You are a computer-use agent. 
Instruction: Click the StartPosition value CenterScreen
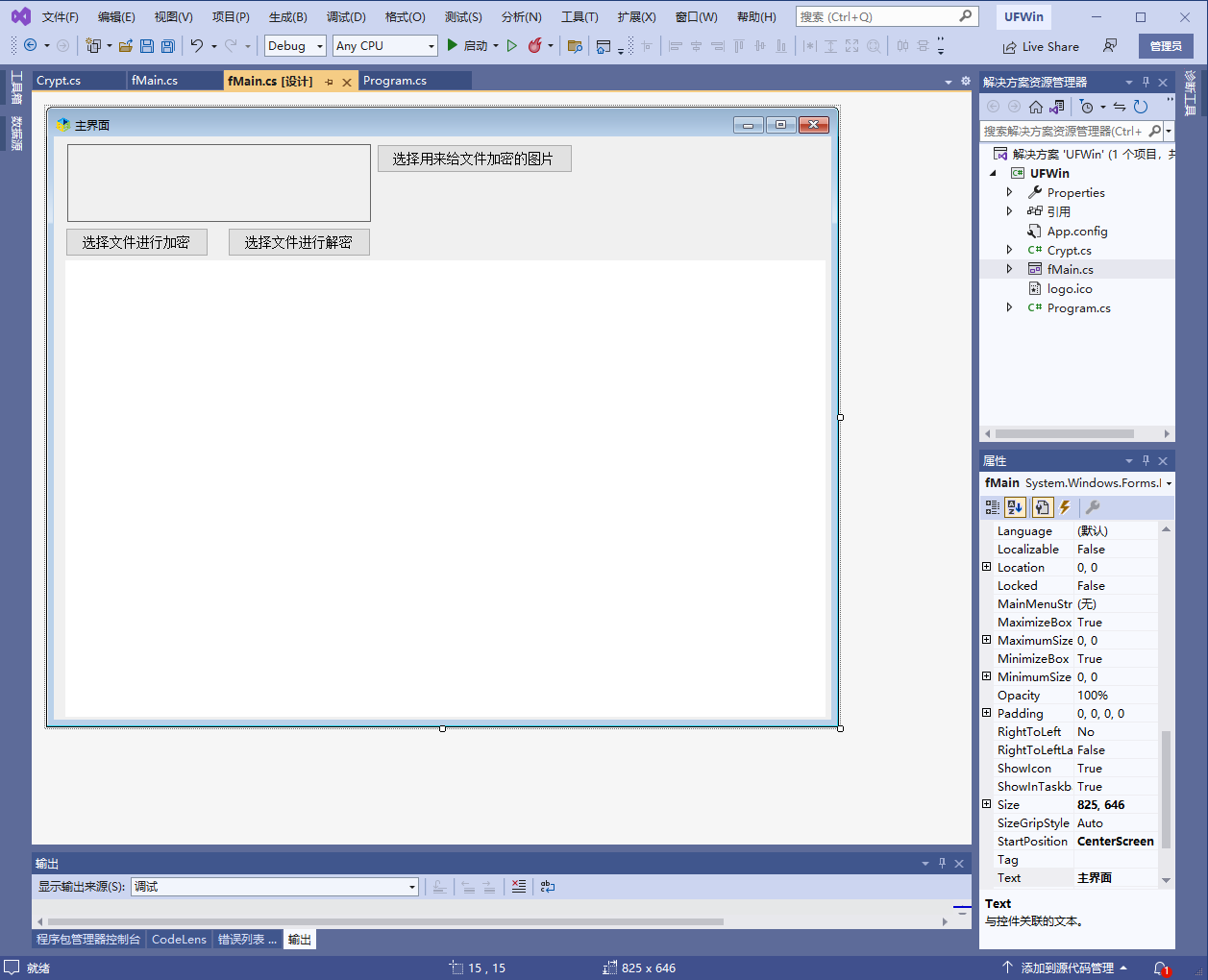[1116, 841]
